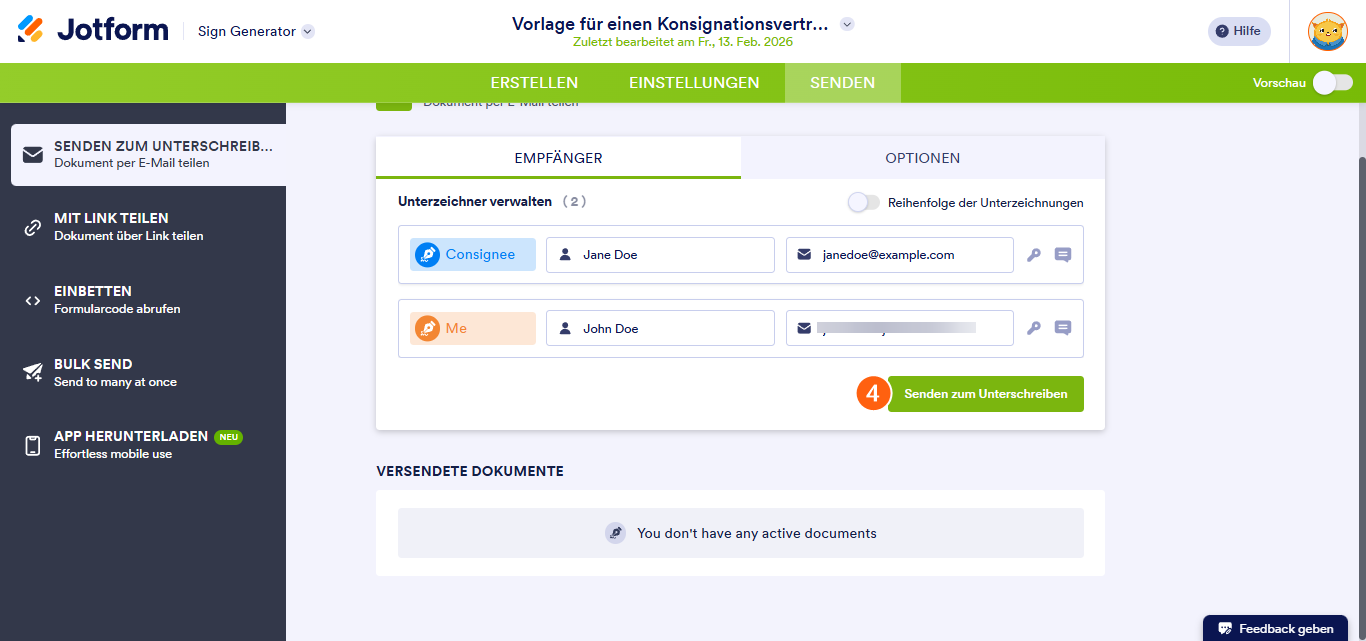1366x641 pixels.
Task: Click the message icon next to janedoe@example.com
Action: pyautogui.click(x=1062, y=254)
